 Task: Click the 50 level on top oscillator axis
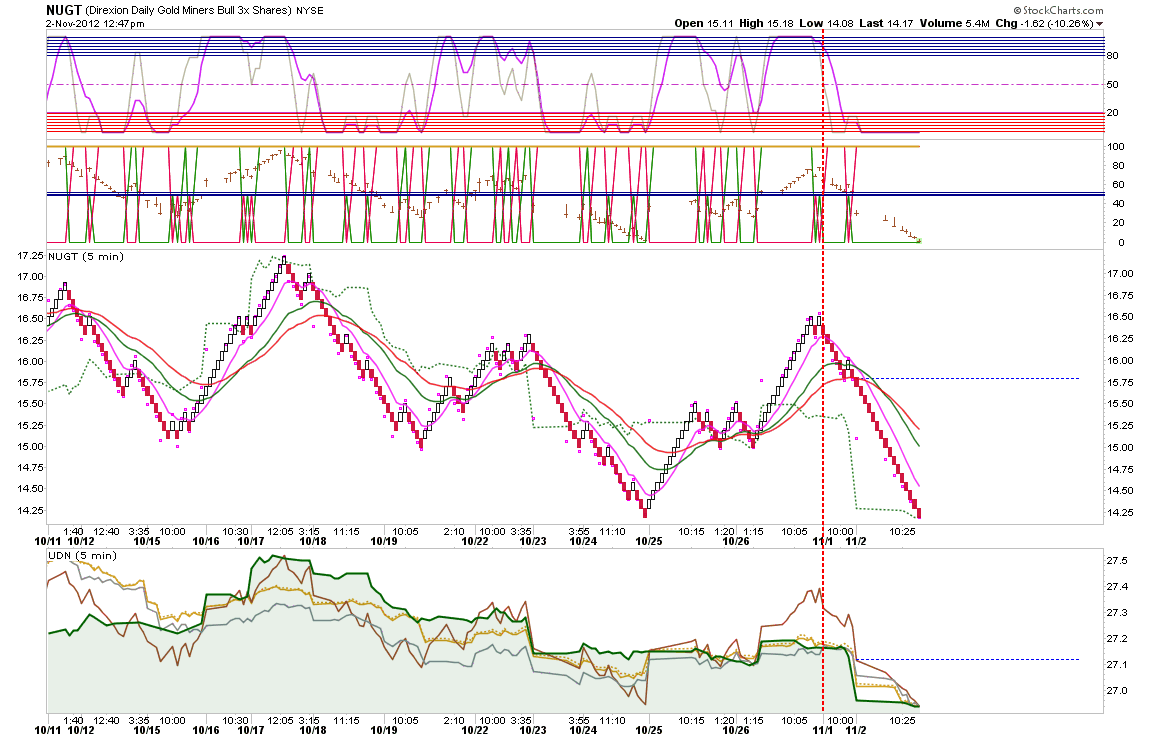click(x=1113, y=85)
